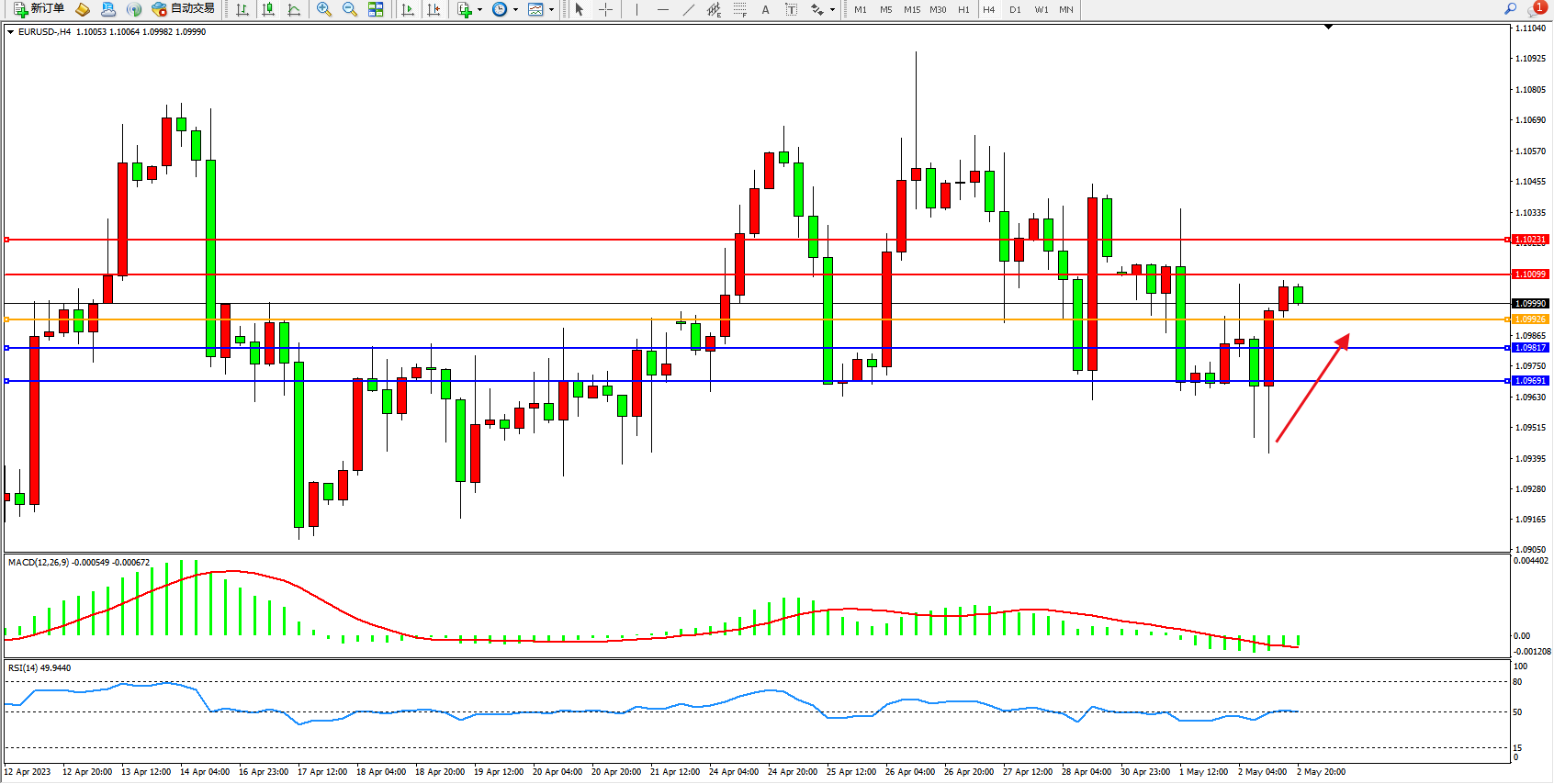Image resolution: width=1554 pixels, height=784 pixels.
Task: Pick the text label tool
Action: click(765, 9)
